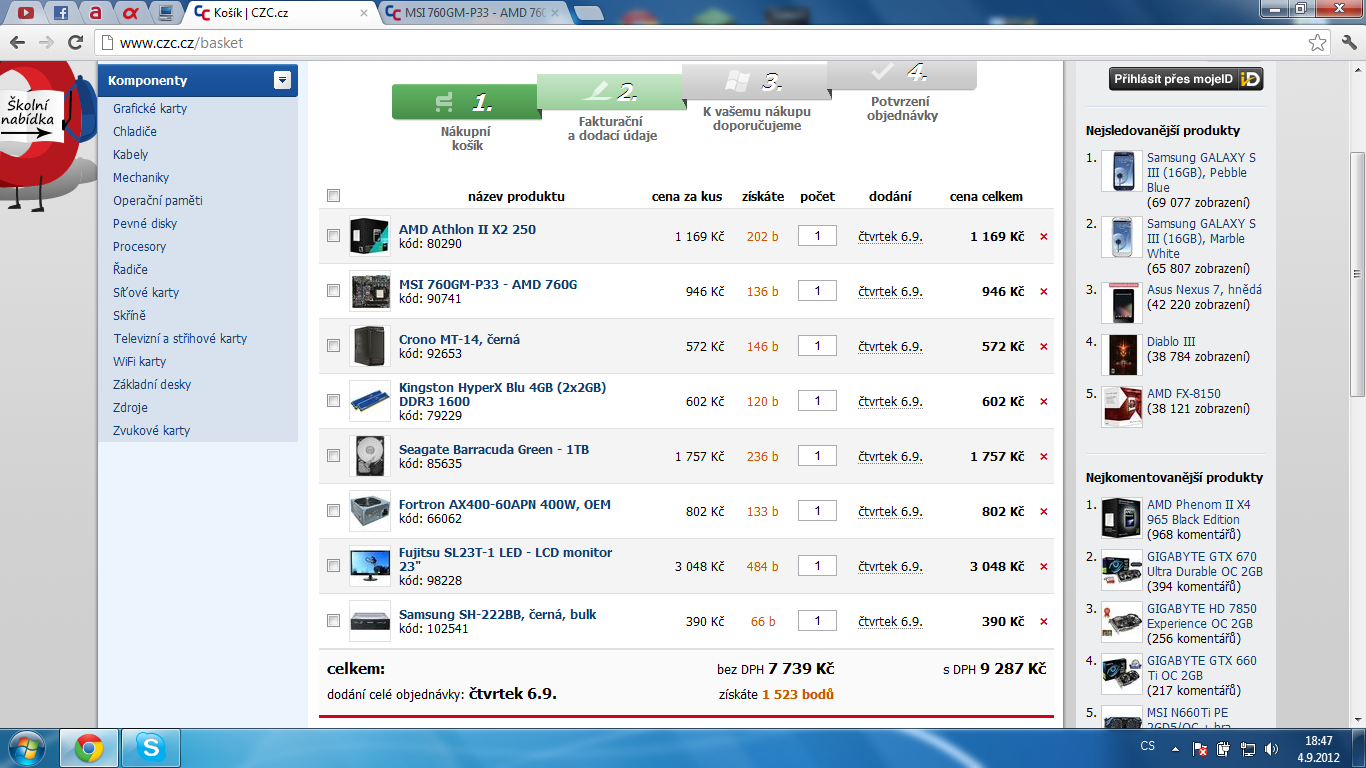
Task: Go to step 1 Nákupní košík
Action: 466,117
